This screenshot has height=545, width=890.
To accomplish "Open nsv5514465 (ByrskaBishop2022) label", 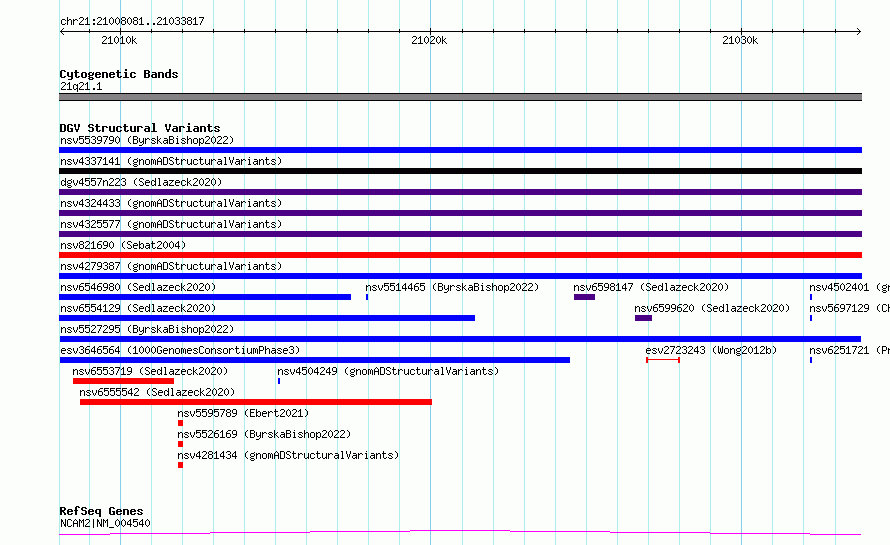I will [452, 287].
